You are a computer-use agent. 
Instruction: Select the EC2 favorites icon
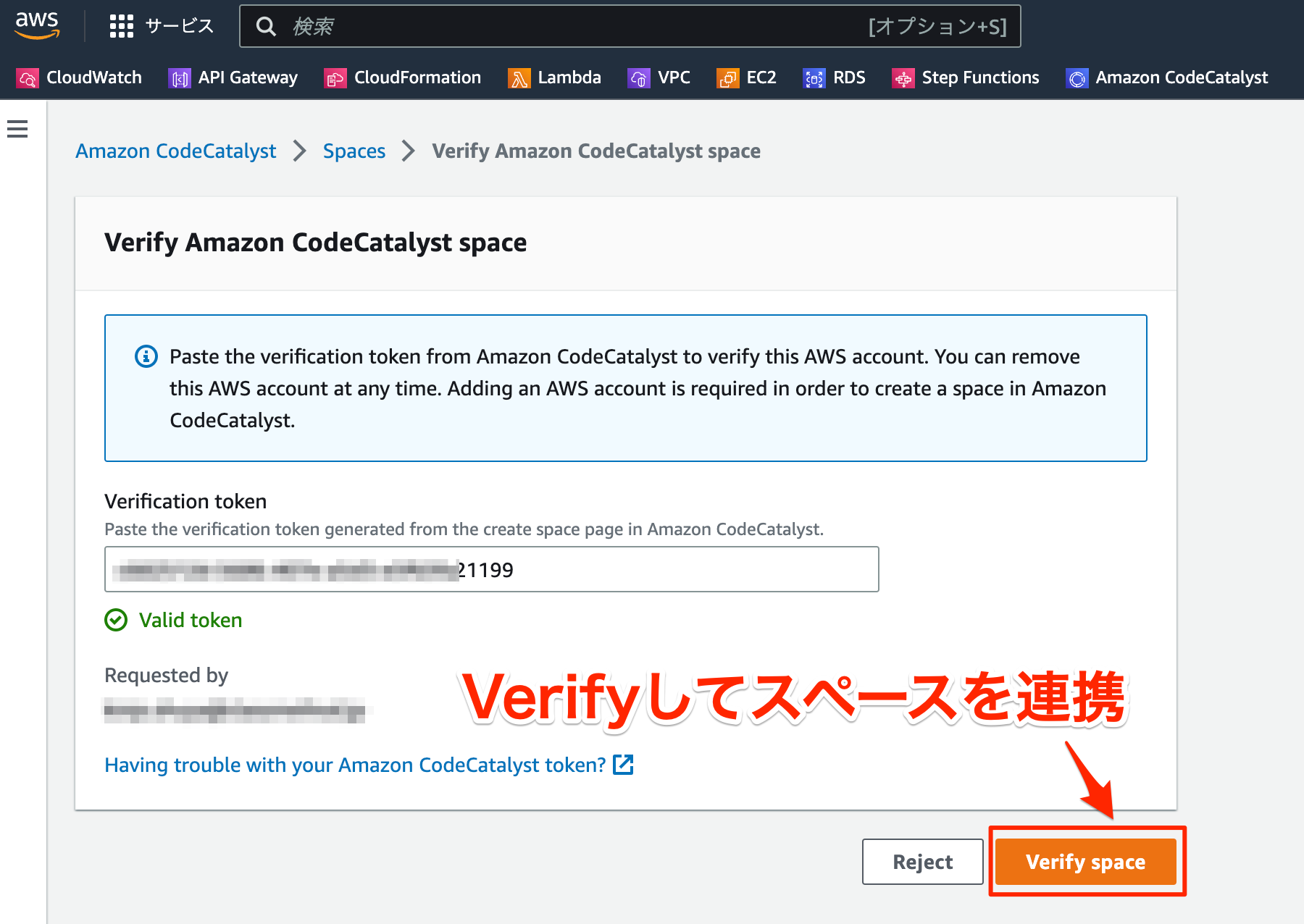728,77
